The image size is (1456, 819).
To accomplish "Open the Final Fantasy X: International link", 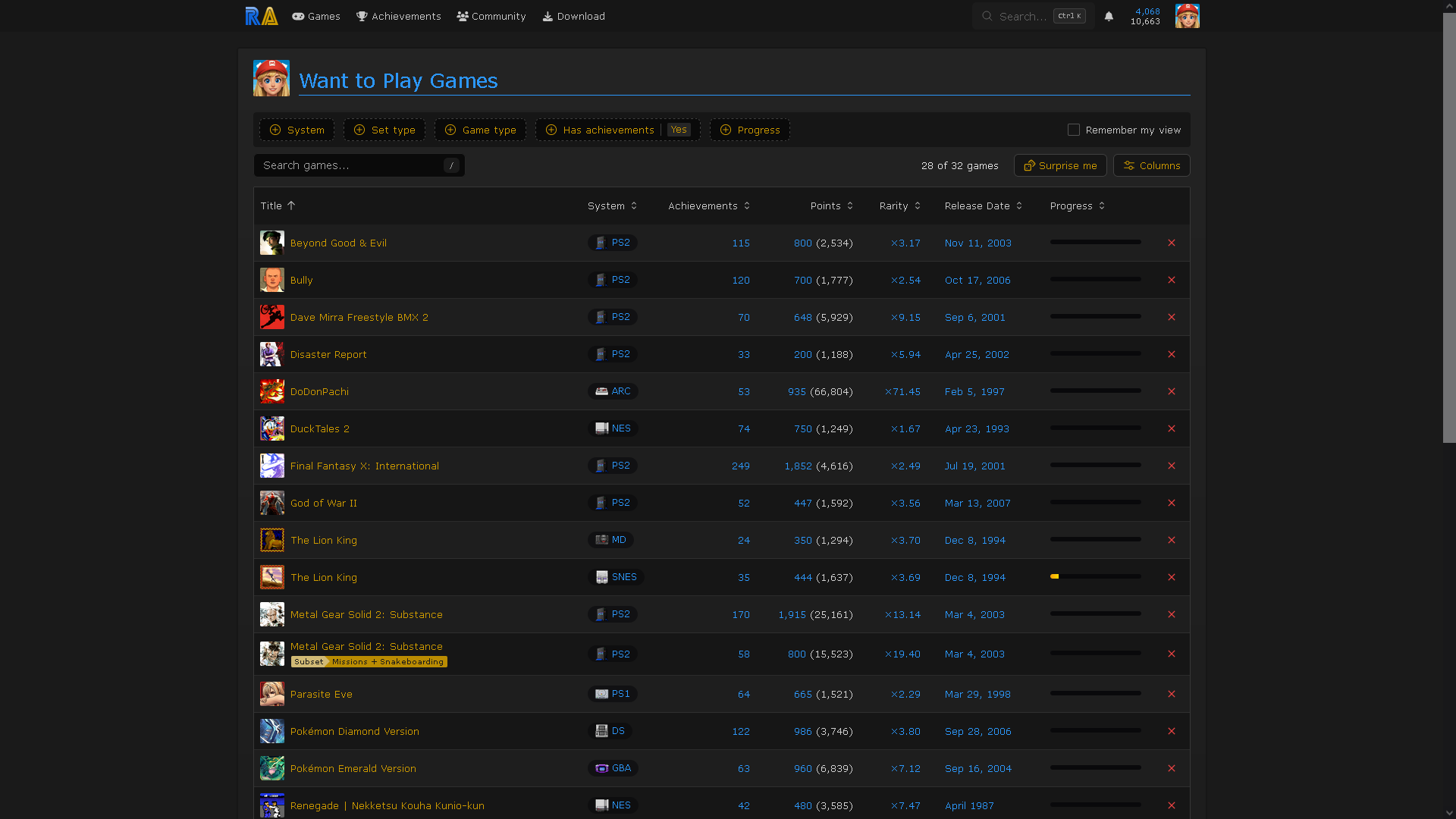I will pos(364,466).
